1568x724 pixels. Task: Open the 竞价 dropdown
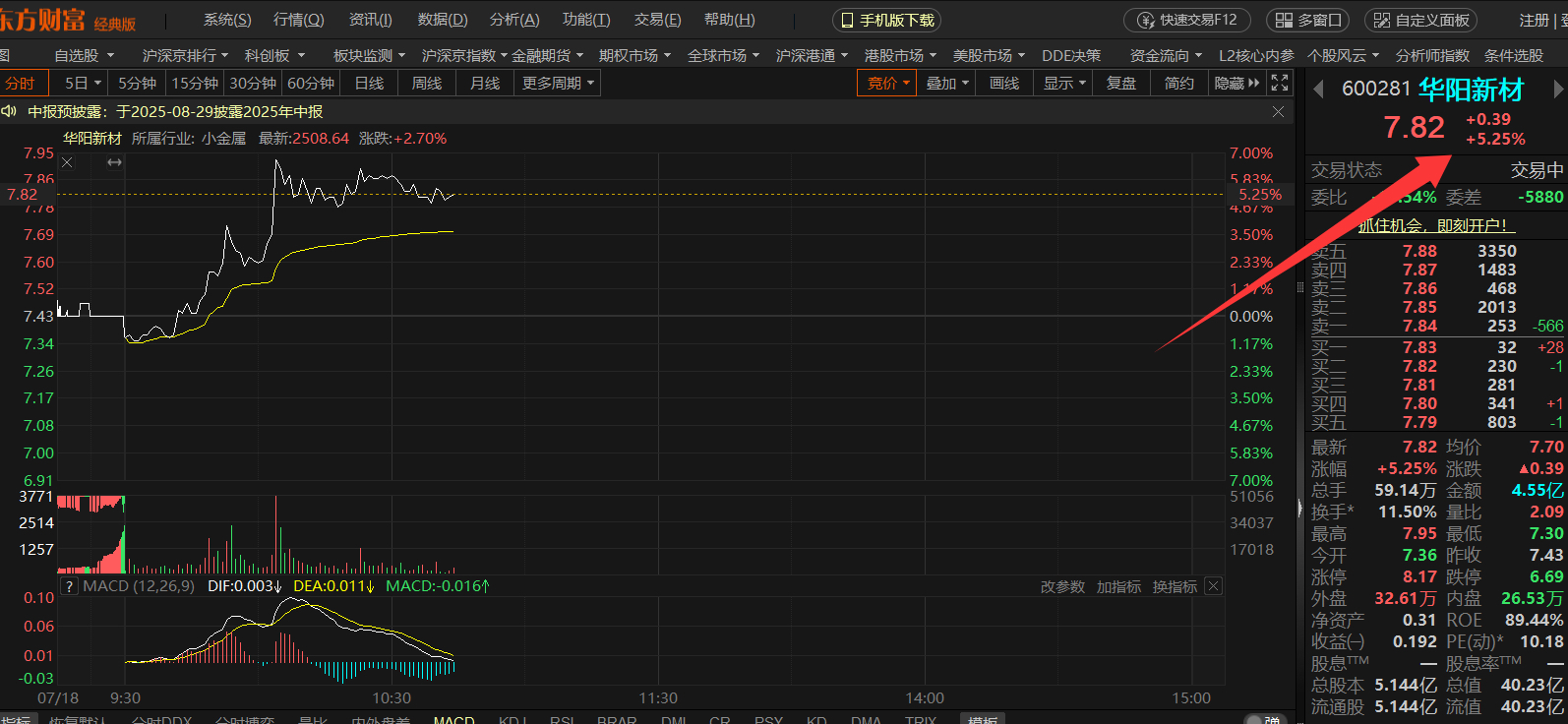888,83
